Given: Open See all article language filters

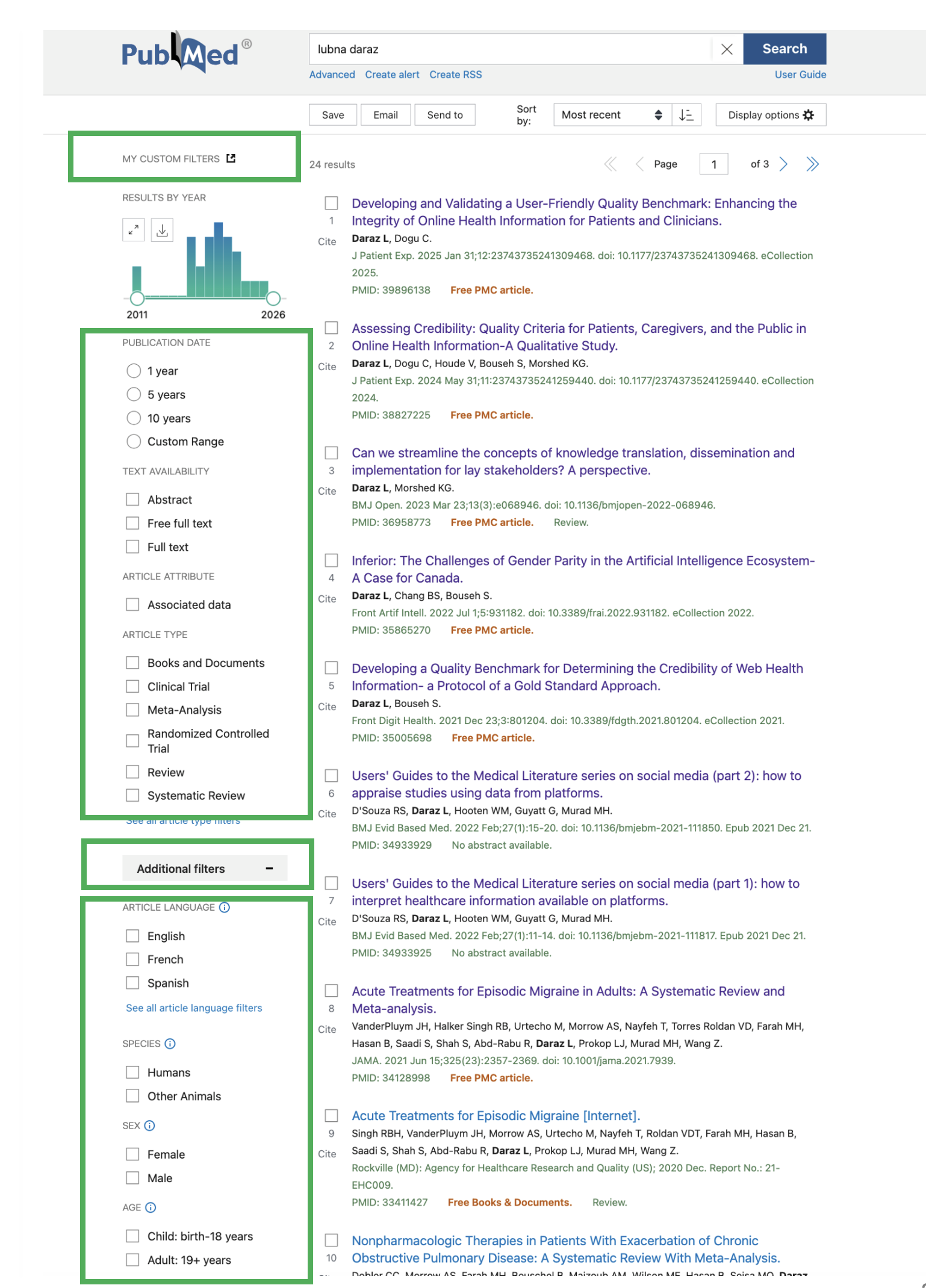Looking at the screenshot, I should (194, 1008).
